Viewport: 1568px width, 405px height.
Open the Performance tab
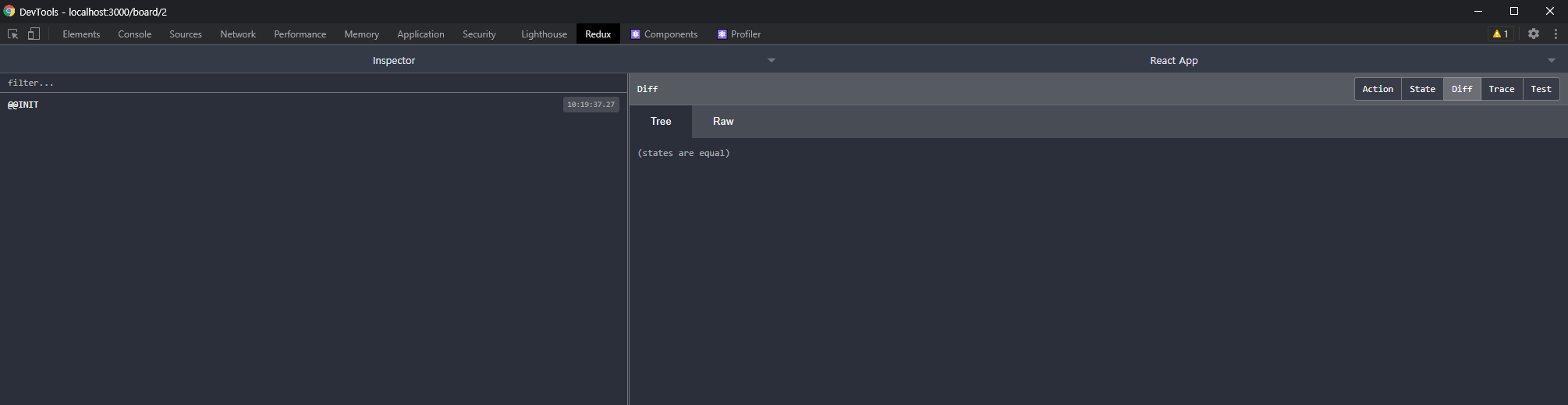pos(300,34)
